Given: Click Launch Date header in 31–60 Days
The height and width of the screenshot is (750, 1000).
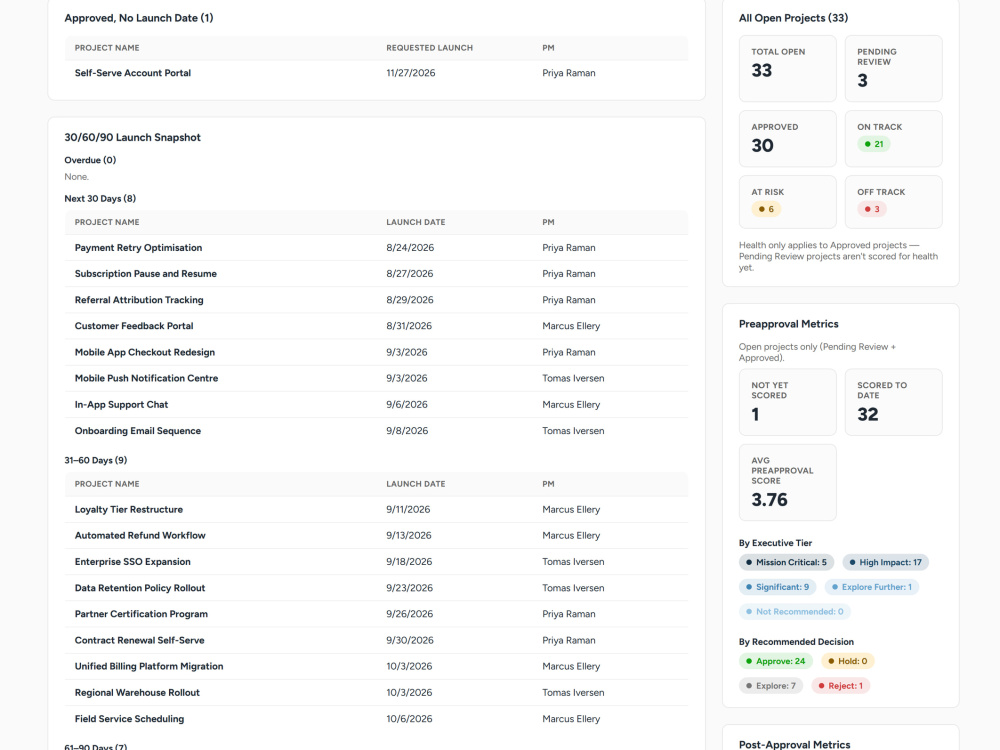Looking at the screenshot, I should point(415,484).
